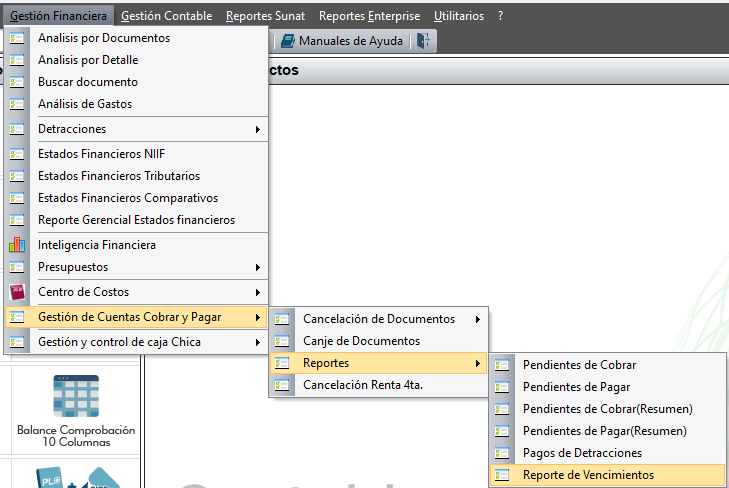Image resolution: width=729 pixels, height=488 pixels.
Task: Open the Reportes Enterprise menu
Action: [370, 16]
